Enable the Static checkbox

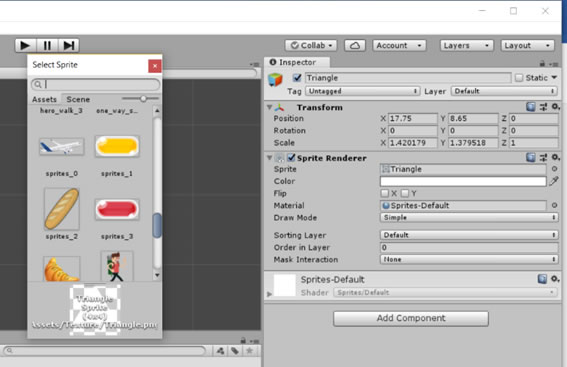click(519, 78)
